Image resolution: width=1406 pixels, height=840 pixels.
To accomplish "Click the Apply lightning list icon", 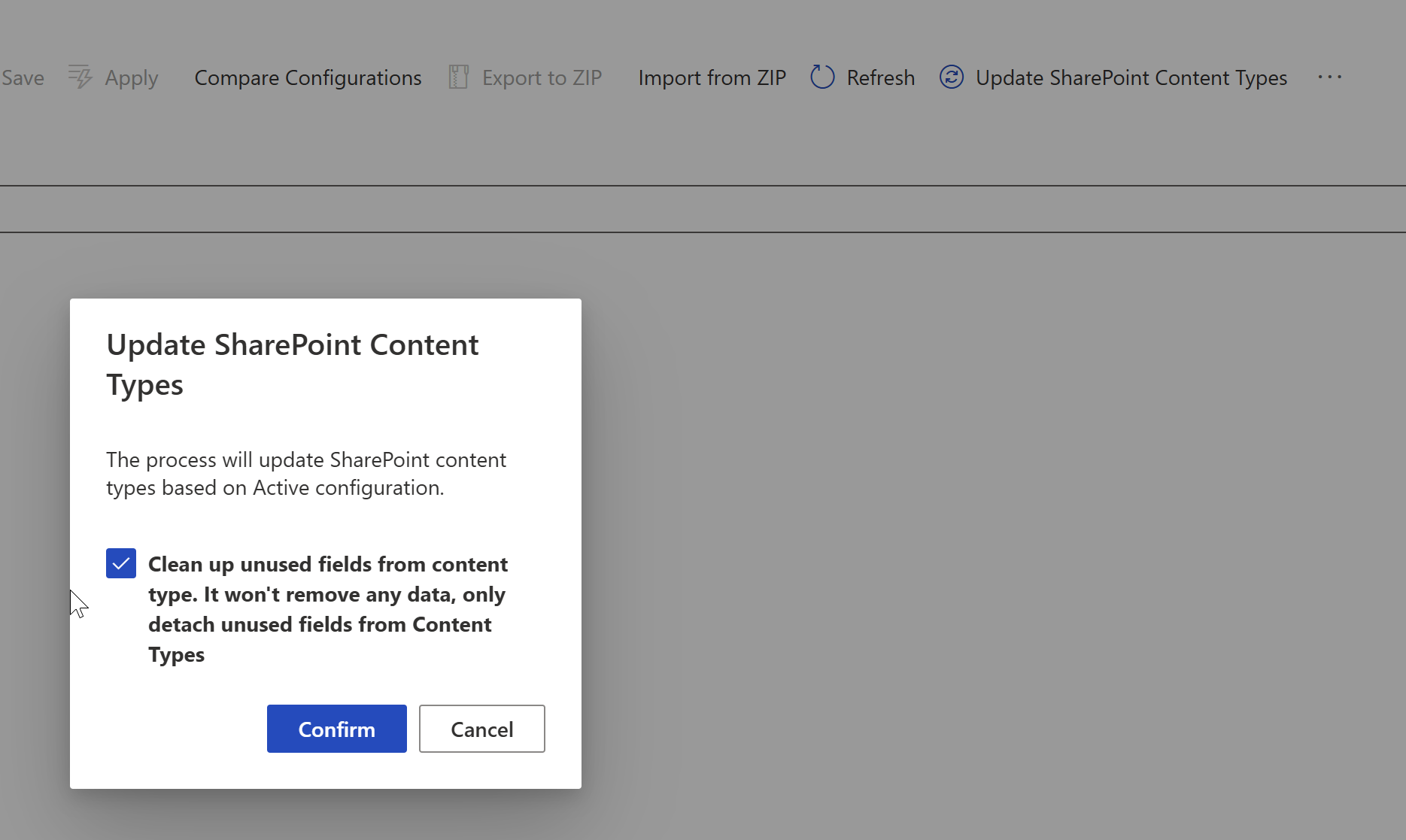I will [80, 77].
